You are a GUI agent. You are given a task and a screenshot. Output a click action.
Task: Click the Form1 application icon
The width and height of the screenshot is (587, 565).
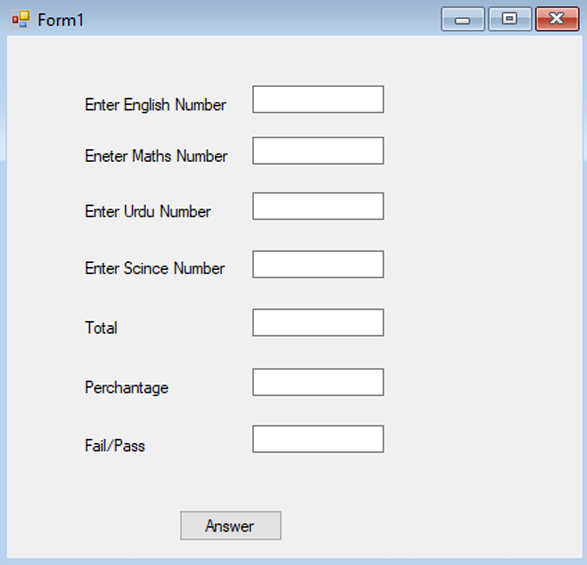21,19
